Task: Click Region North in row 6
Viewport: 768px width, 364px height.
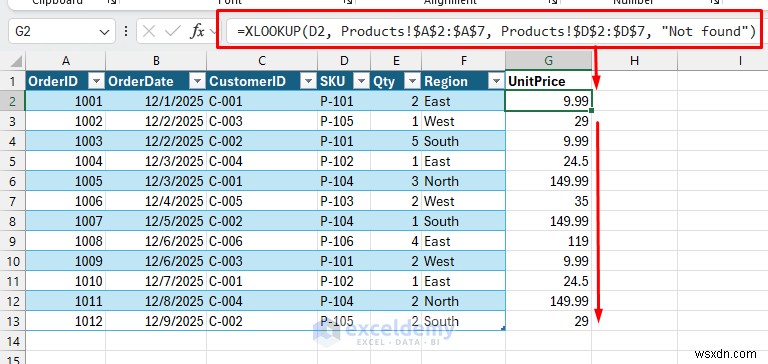Action: (463, 181)
